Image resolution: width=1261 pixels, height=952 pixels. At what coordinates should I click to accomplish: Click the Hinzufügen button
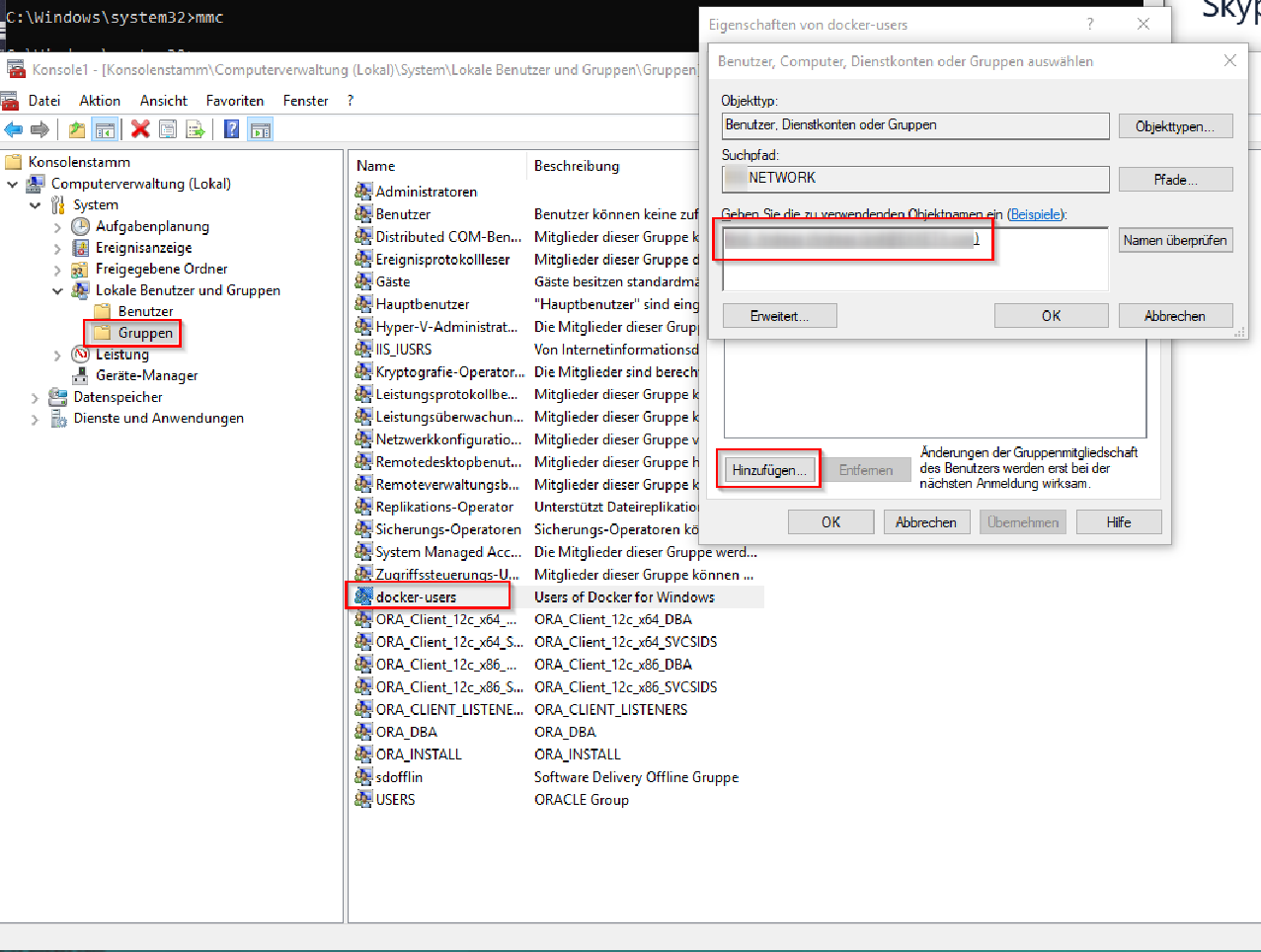769,470
